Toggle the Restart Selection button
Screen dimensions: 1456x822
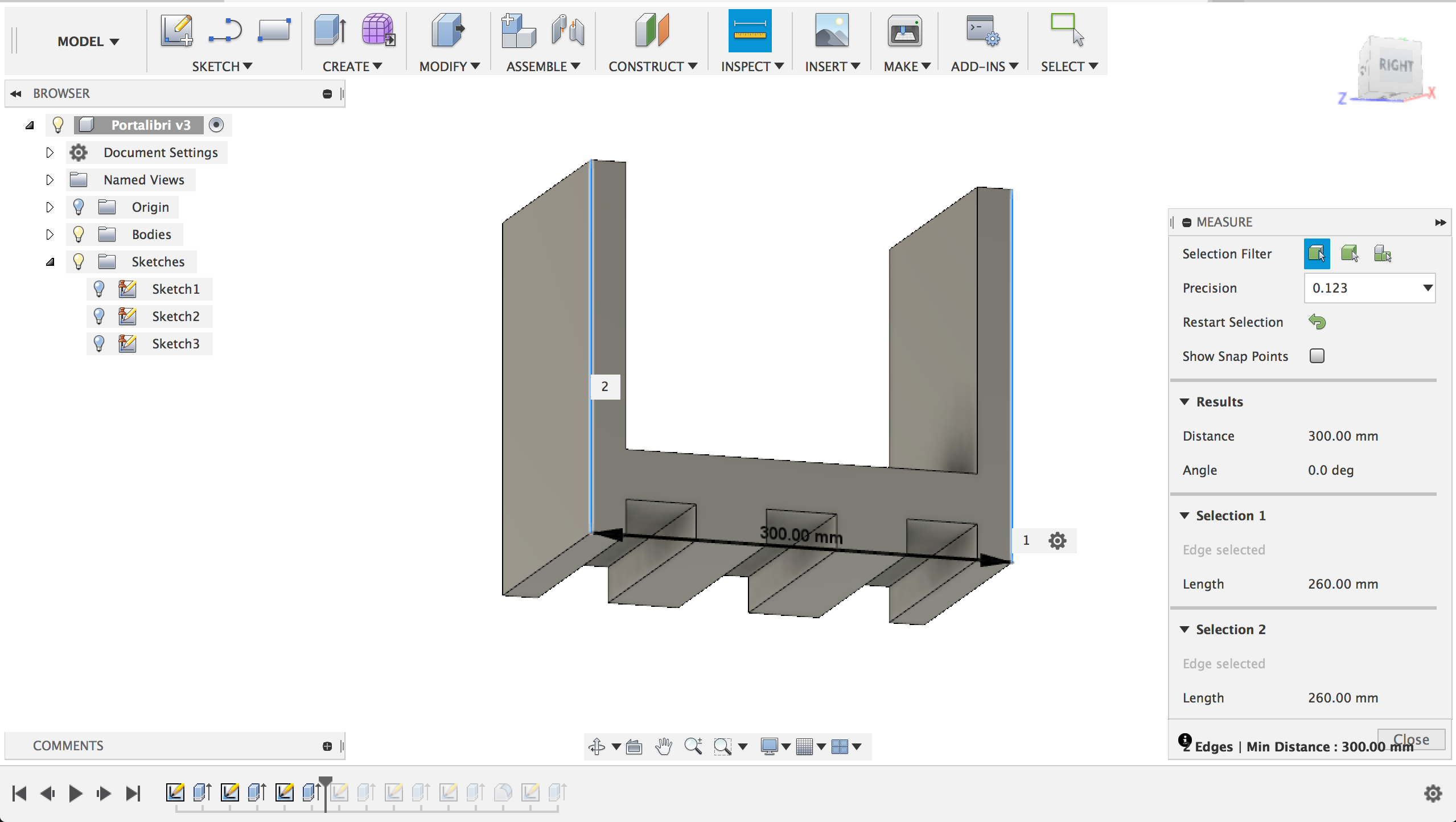(1318, 322)
